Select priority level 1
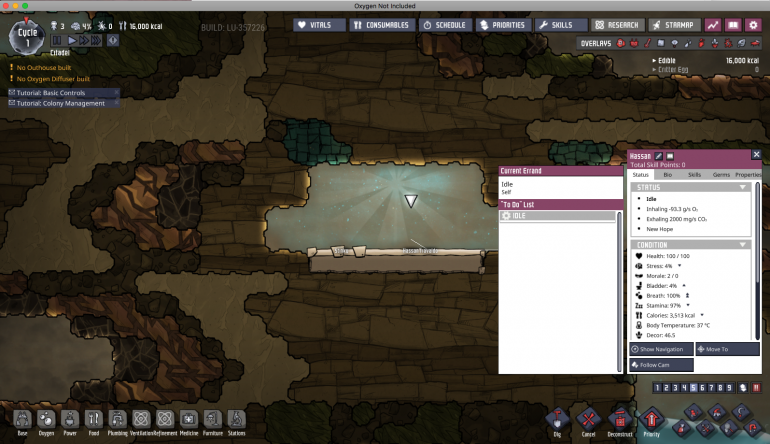This screenshot has width=770, height=444. 657,388
